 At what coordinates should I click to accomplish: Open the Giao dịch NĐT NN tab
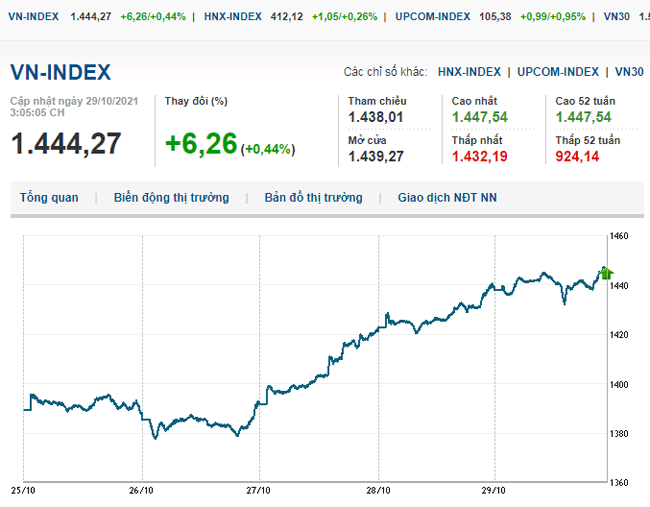(x=447, y=198)
